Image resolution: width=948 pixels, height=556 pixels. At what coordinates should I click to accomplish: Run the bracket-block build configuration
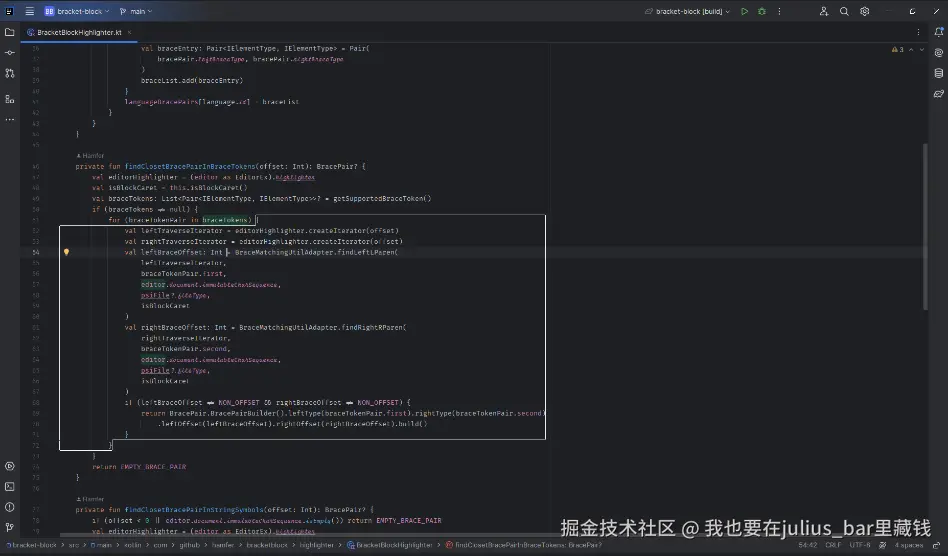(x=744, y=11)
